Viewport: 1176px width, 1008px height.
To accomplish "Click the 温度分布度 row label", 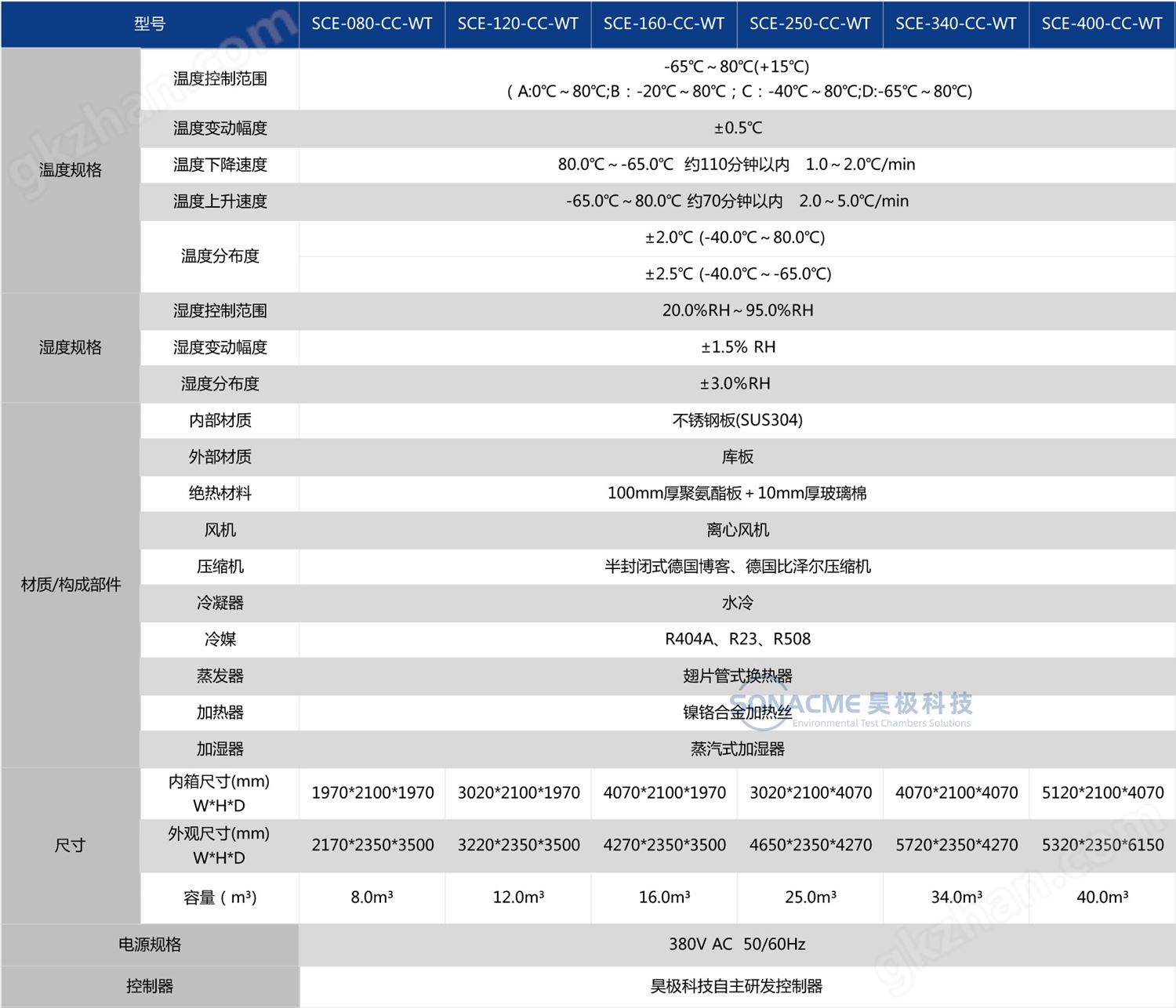I will click(x=220, y=256).
